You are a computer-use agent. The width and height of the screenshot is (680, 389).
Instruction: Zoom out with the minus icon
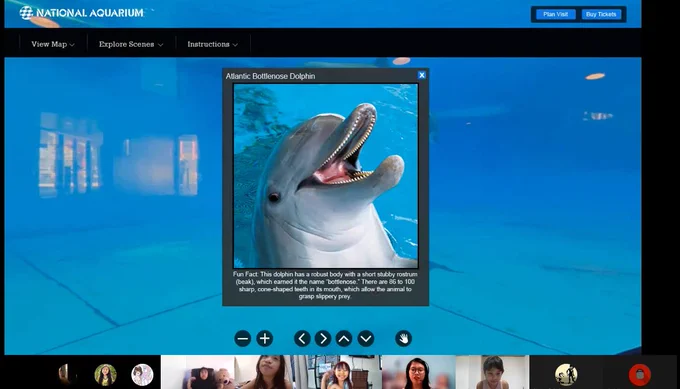point(243,339)
